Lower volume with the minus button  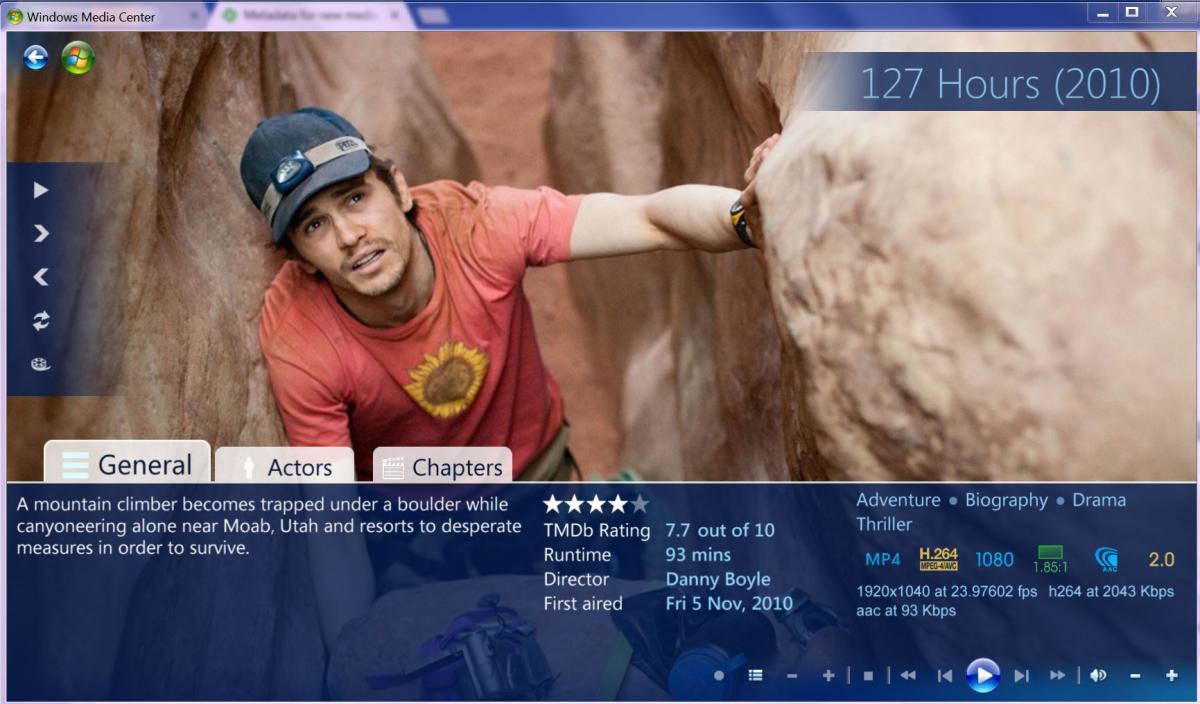pyautogui.click(x=1135, y=676)
